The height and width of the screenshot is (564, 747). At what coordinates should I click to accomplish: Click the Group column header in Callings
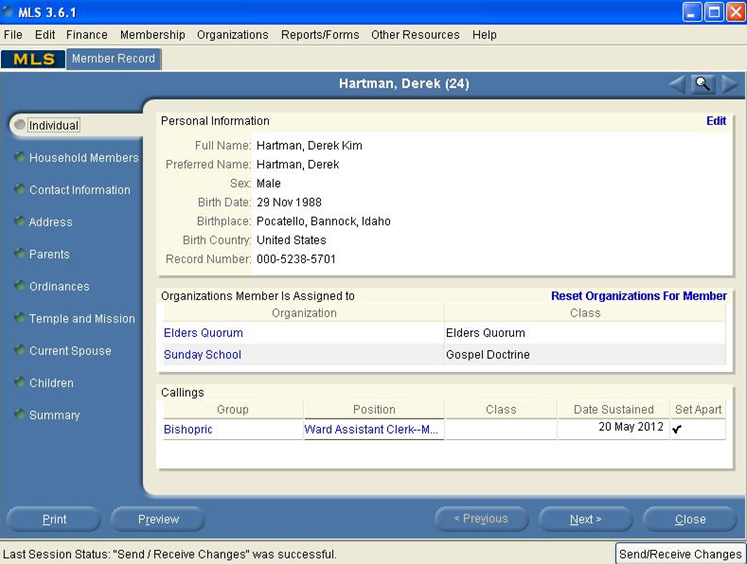[233, 409]
